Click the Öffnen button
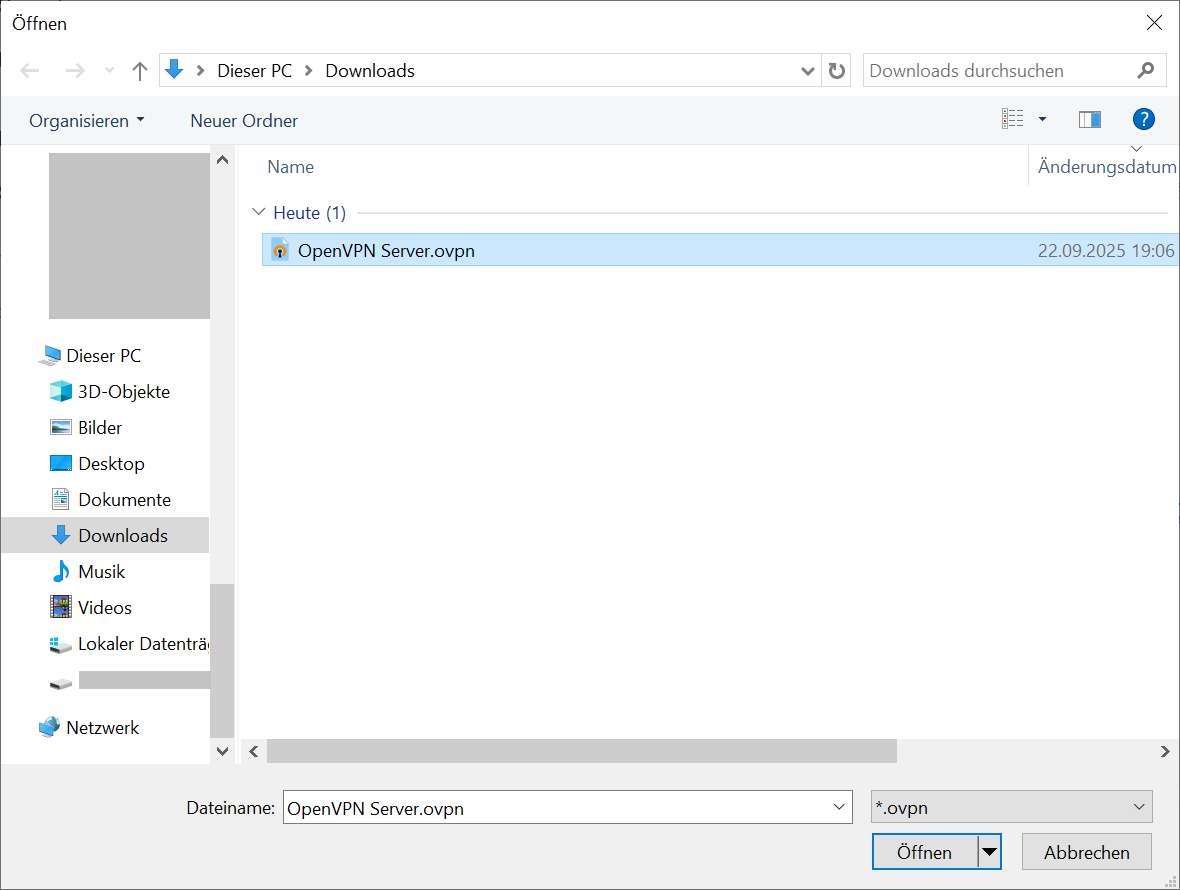This screenshot has height=890, width=1180. (924, 852)
